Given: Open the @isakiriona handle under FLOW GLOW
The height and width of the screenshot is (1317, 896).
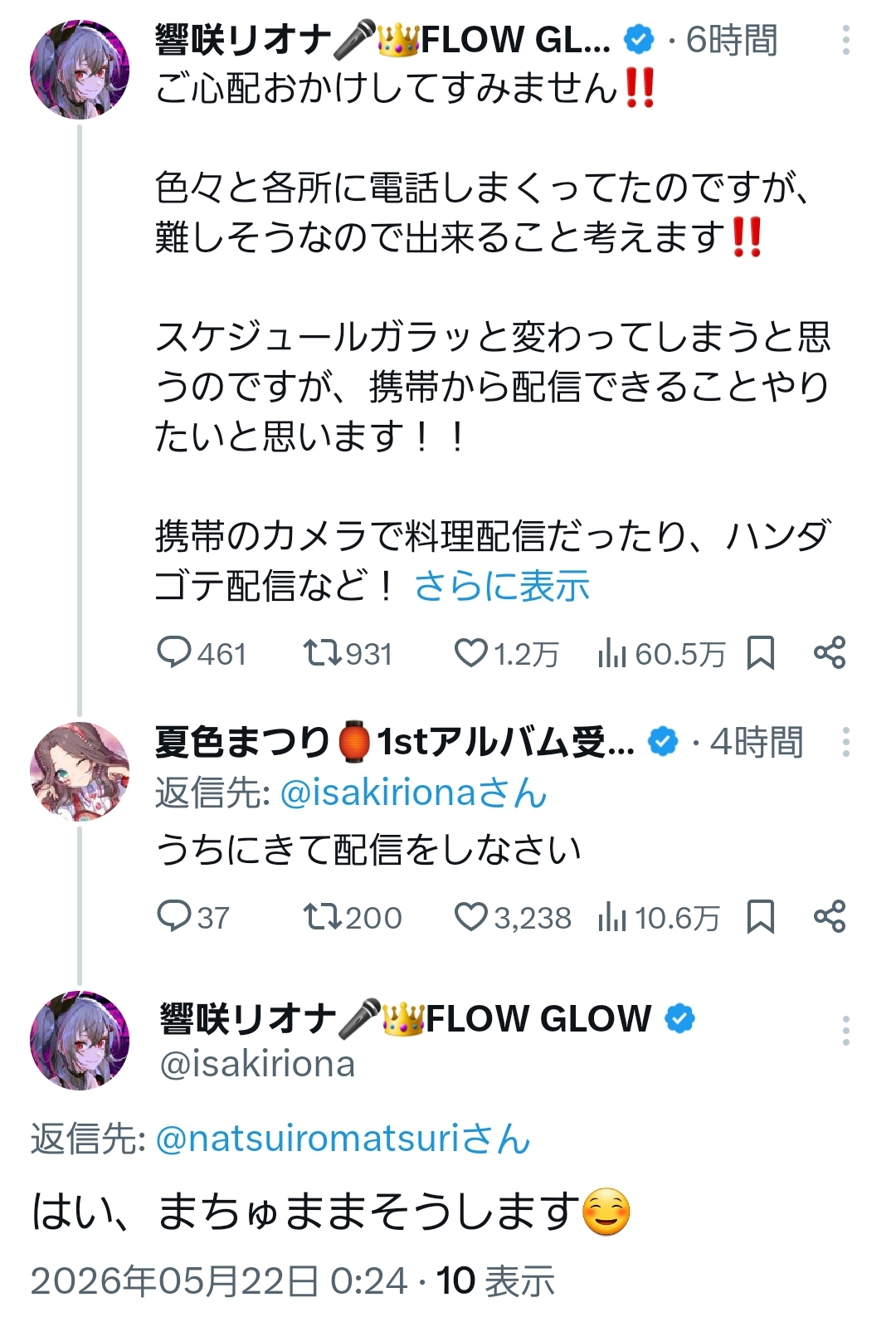Looking at the screenshot, I should [x=257, y=1064].
